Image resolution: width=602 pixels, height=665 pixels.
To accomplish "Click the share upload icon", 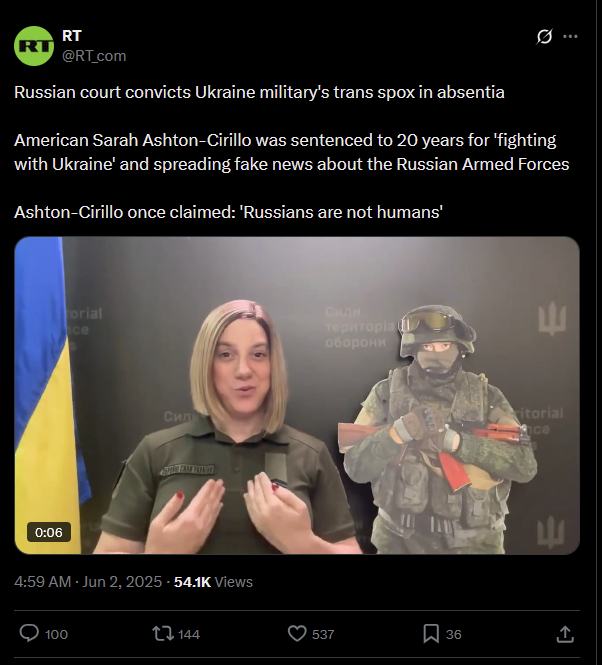I will pos(565,634).
